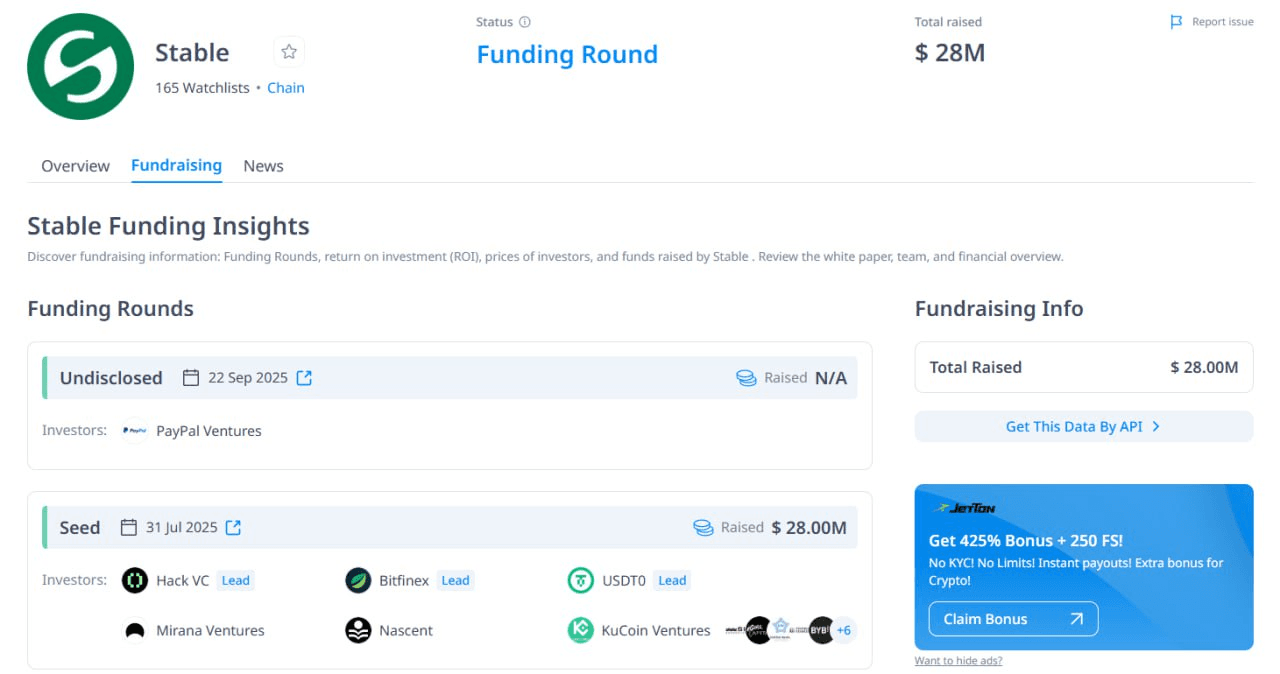Click the Report issue link text

1223,22
